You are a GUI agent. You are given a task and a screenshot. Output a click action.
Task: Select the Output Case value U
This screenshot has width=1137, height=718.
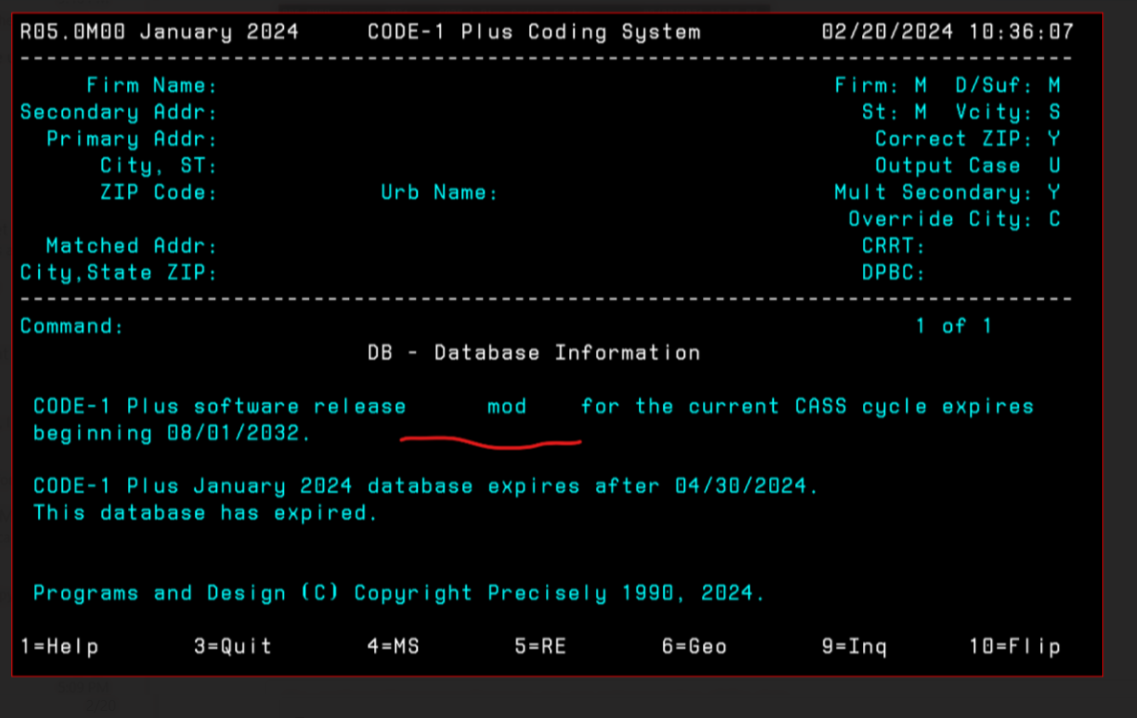pos(1054,166)
